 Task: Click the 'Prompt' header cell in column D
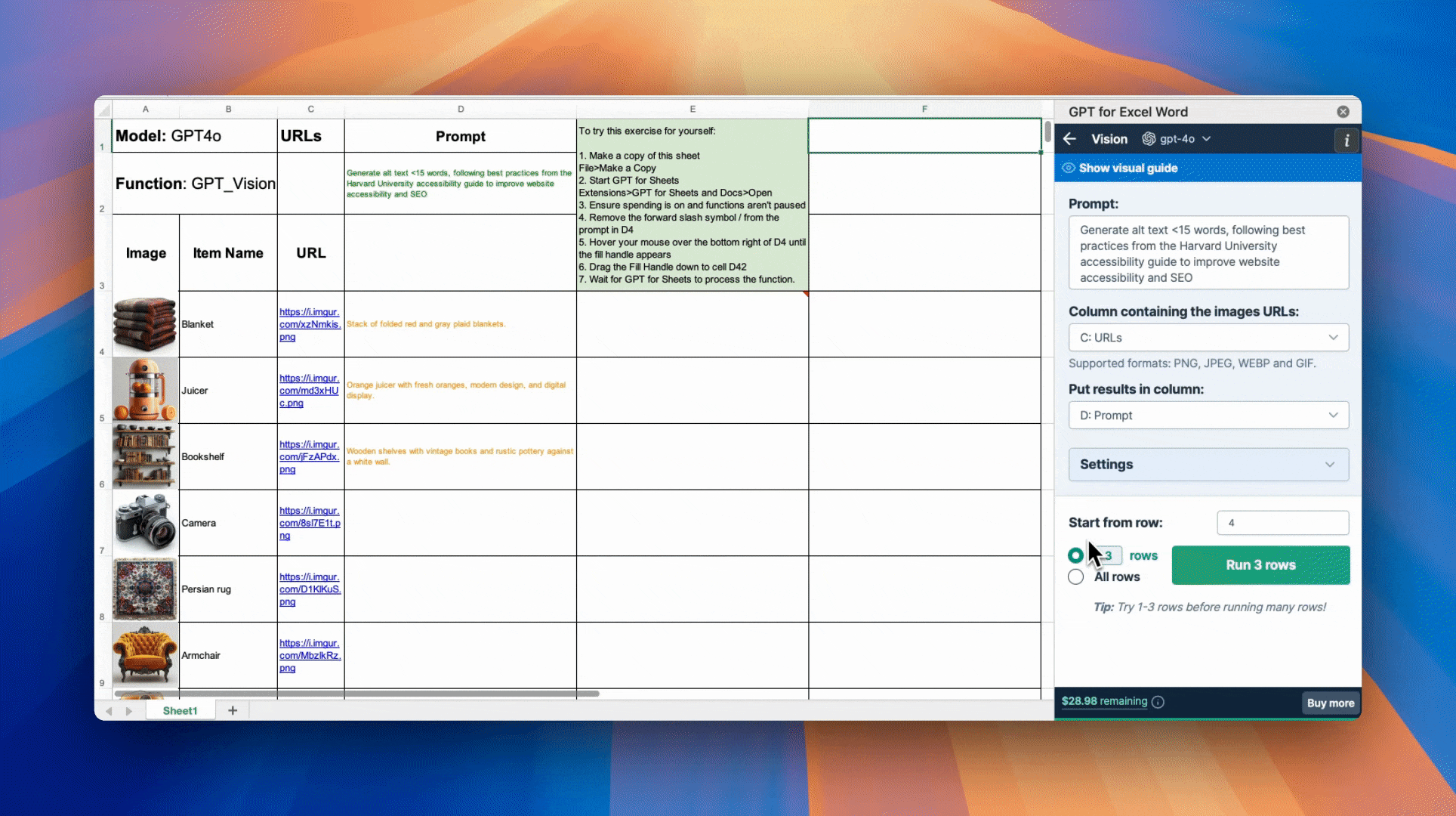pyautogui.click(x=461, y=136)
